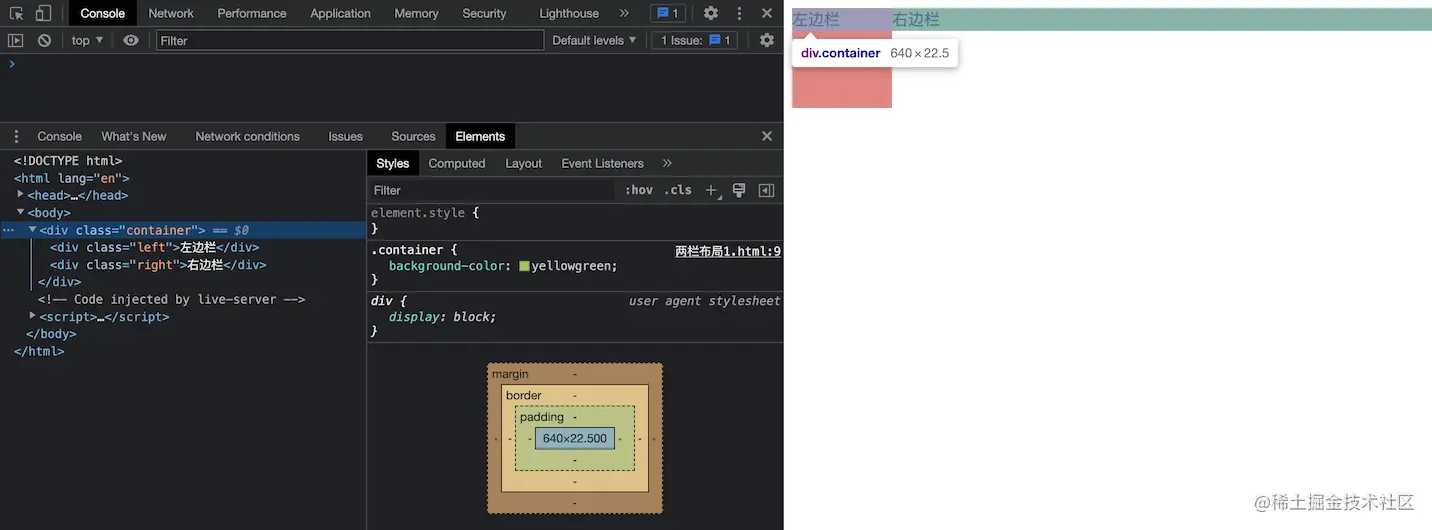Click the padding box in box model
The height and width of the screenshot is (530, 1432).
click(575, 416)
